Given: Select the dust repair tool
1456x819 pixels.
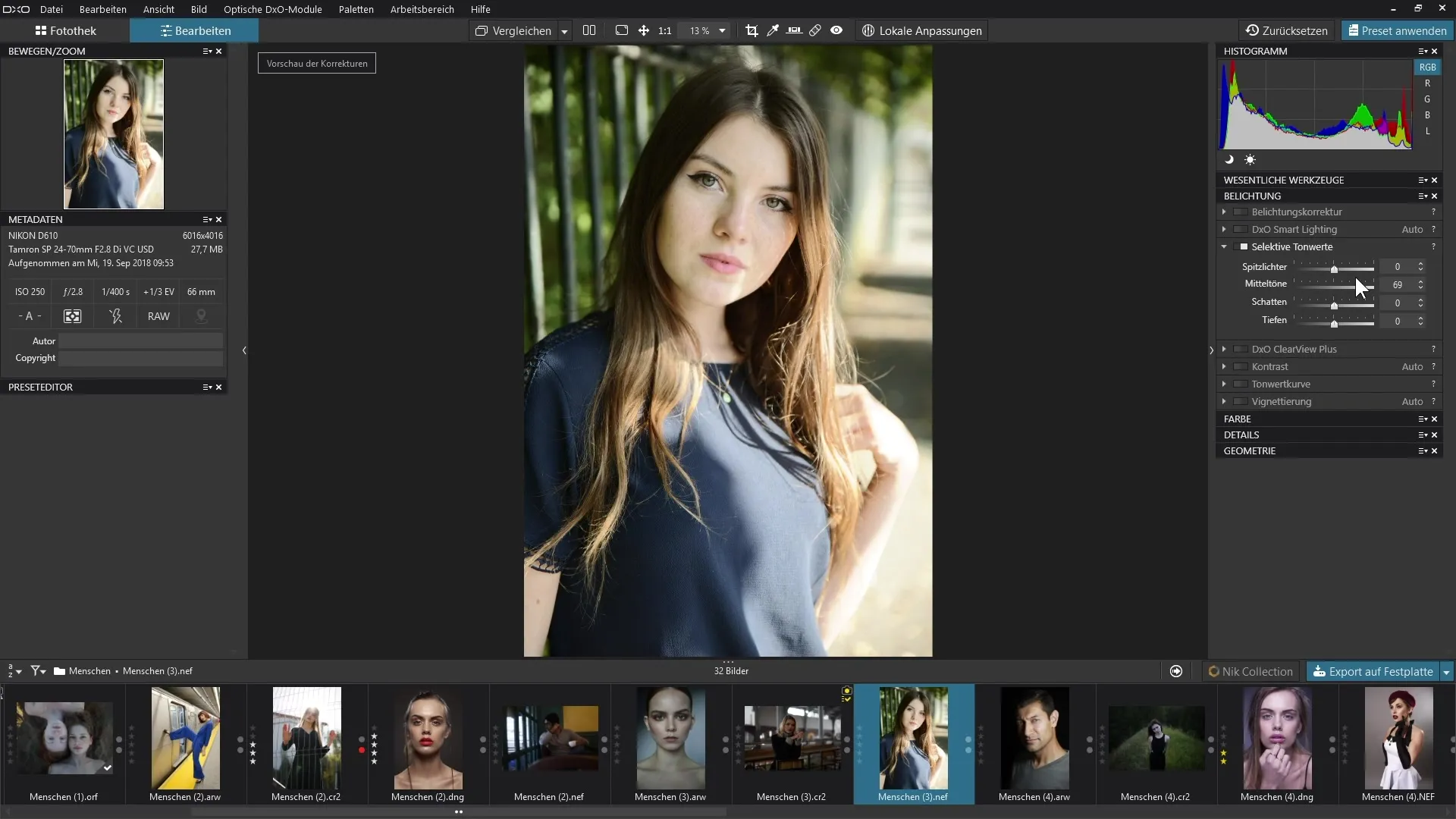Looking at the screenshot, I should pos(815,30).
